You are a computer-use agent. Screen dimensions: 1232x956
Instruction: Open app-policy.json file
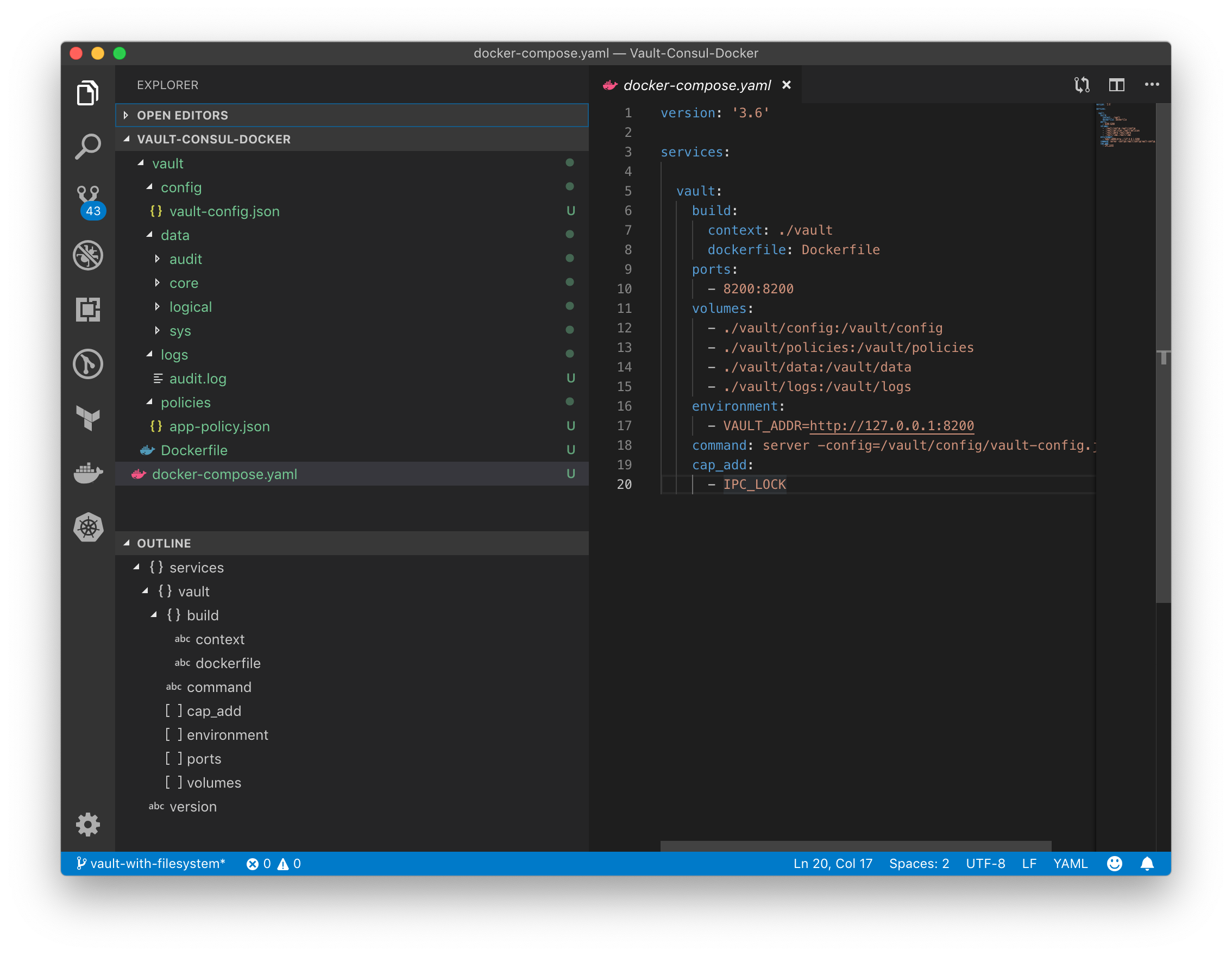tap(352, 426)
